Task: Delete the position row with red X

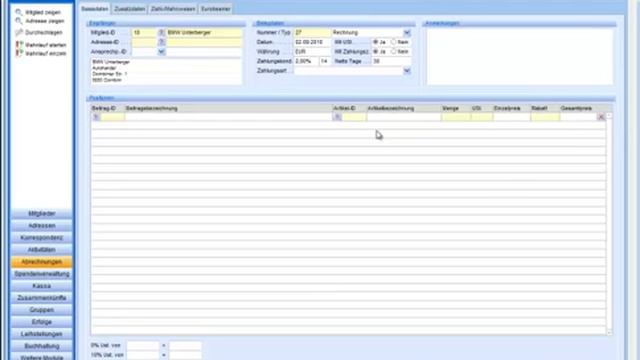Action: [601, 117]
